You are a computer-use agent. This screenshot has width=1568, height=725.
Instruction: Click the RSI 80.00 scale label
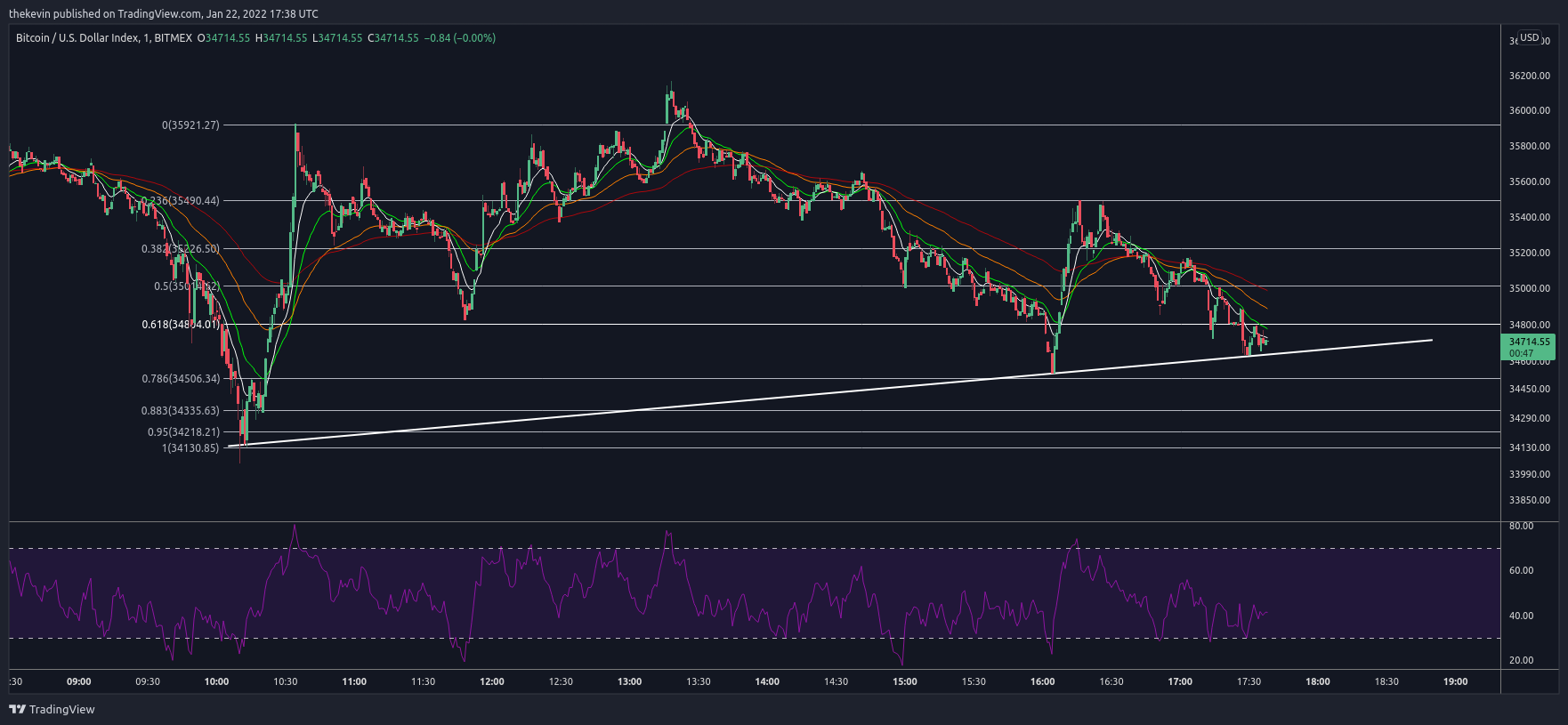[x=1522, y=526]
